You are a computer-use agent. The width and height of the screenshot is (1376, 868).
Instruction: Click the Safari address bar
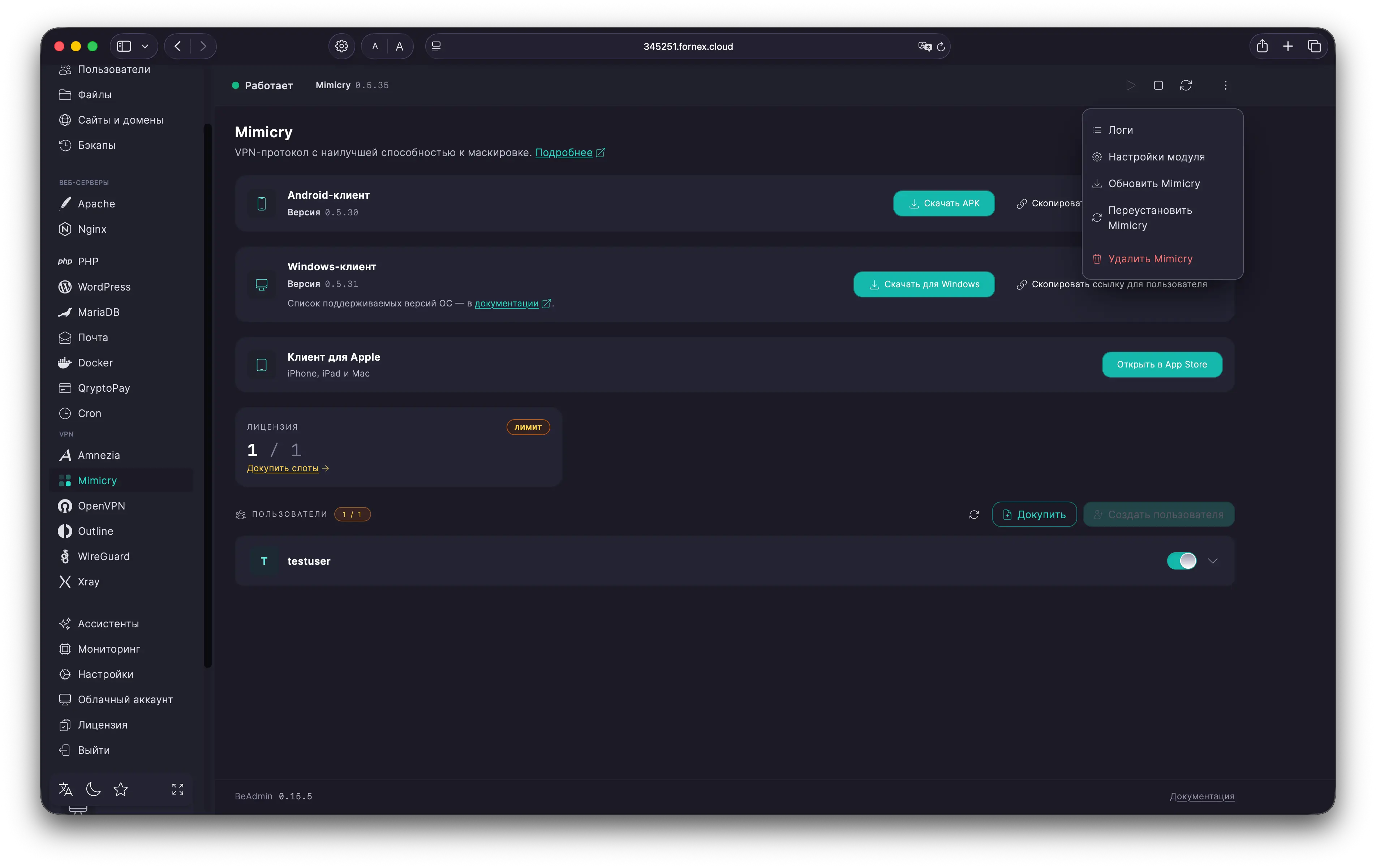[x=687, y=46]
